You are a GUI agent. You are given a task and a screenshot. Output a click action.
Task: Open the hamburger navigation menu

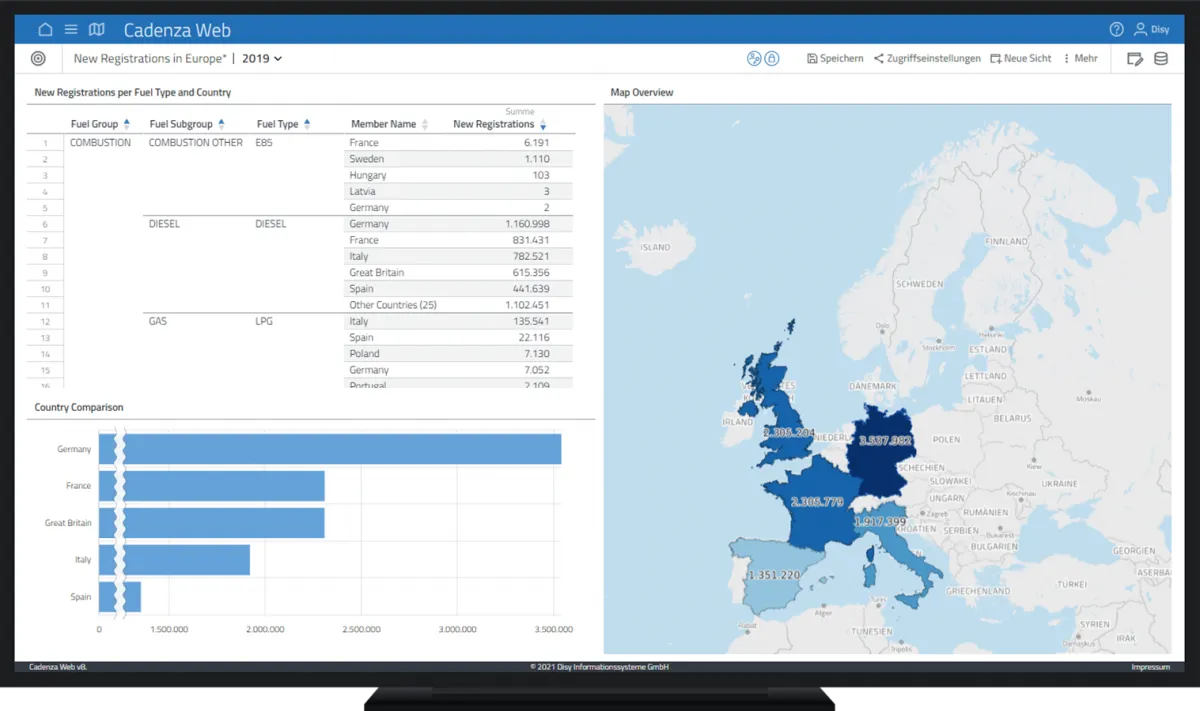coord(71,30)
